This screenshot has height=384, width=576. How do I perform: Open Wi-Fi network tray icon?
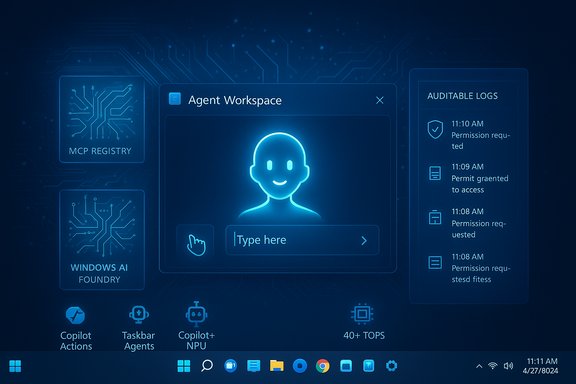493,366
